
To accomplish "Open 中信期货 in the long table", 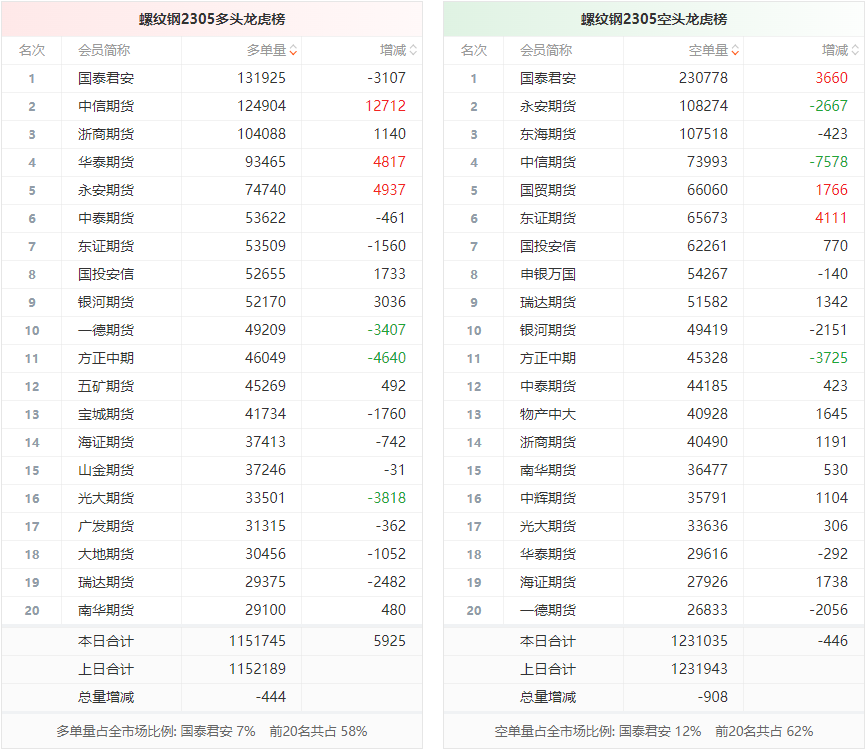I will pos(105,106).
